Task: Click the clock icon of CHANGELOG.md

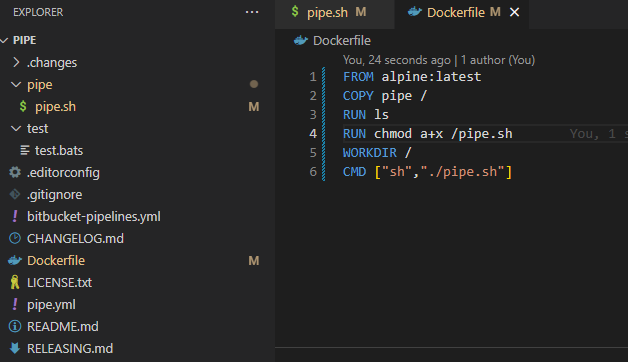Action: pos(15,239)
